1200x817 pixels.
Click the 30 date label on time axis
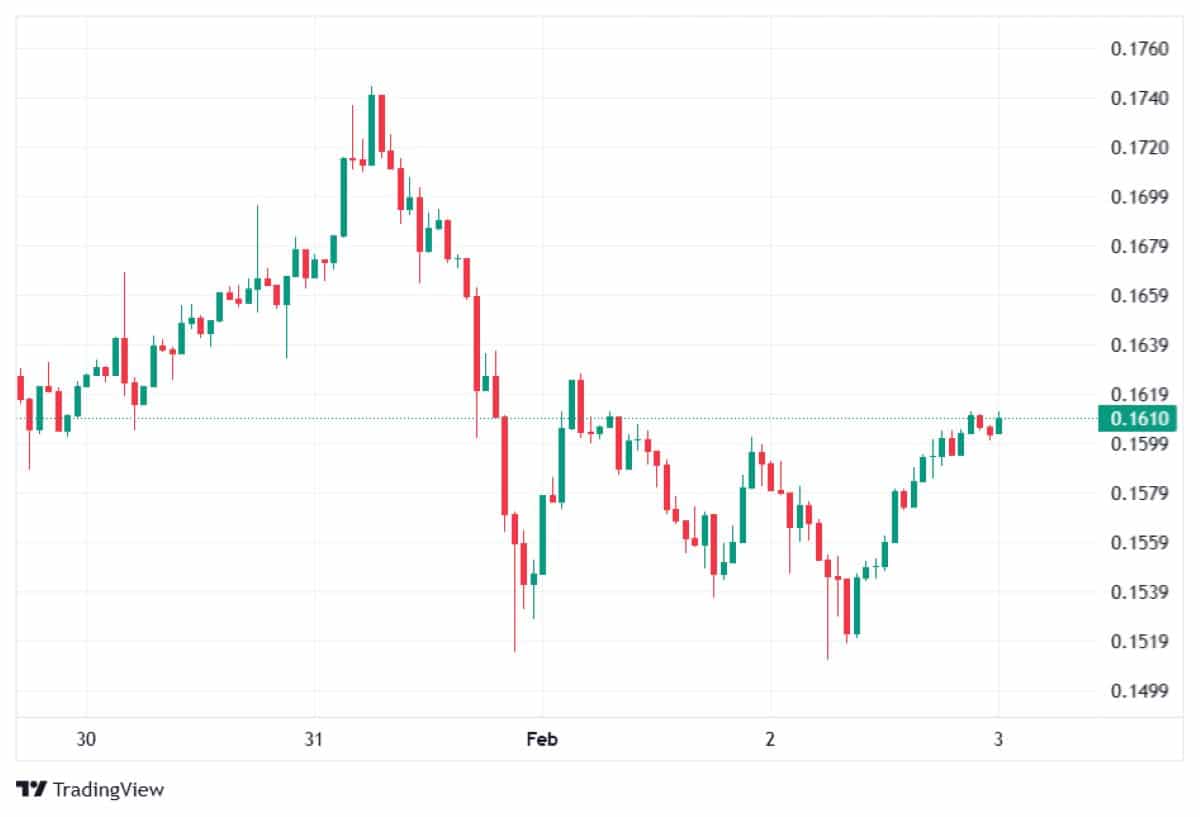(x=86, y=740)
